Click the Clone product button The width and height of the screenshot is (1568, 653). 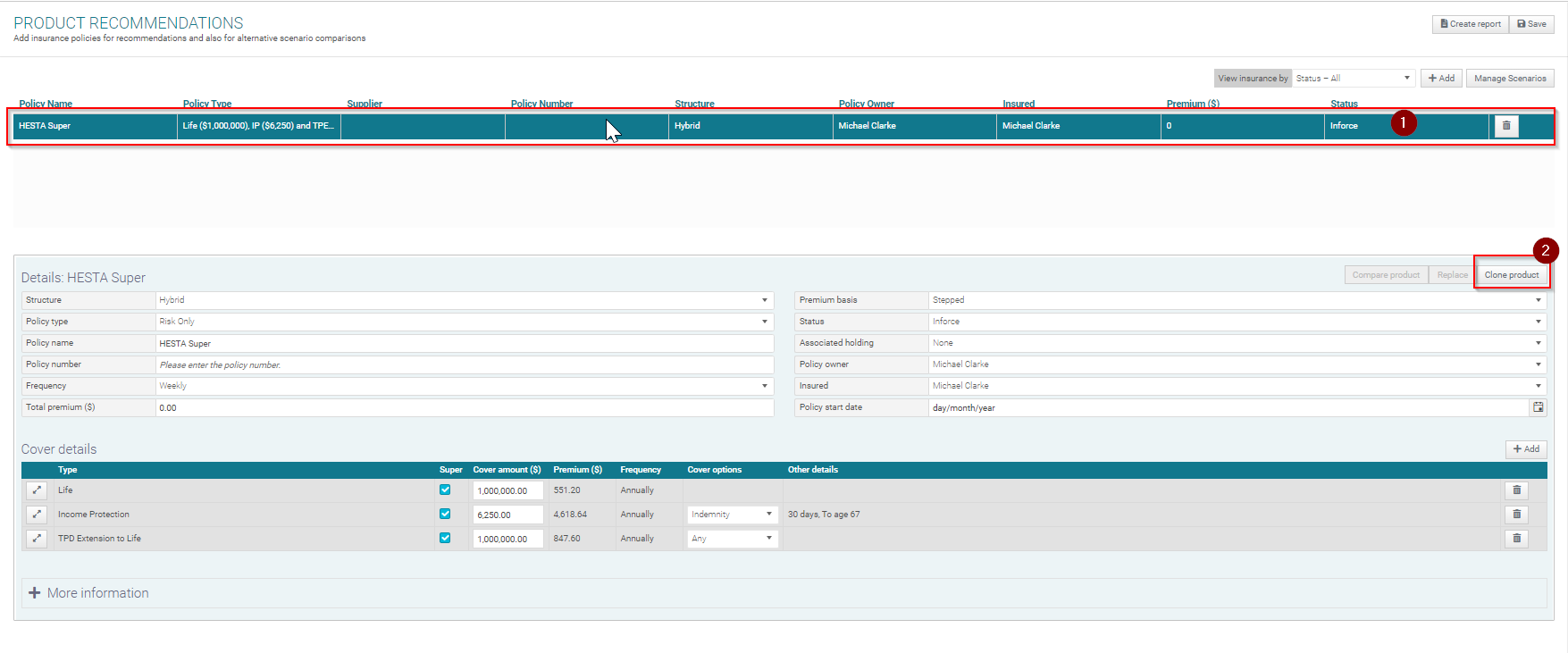(x=1512, y=275)
